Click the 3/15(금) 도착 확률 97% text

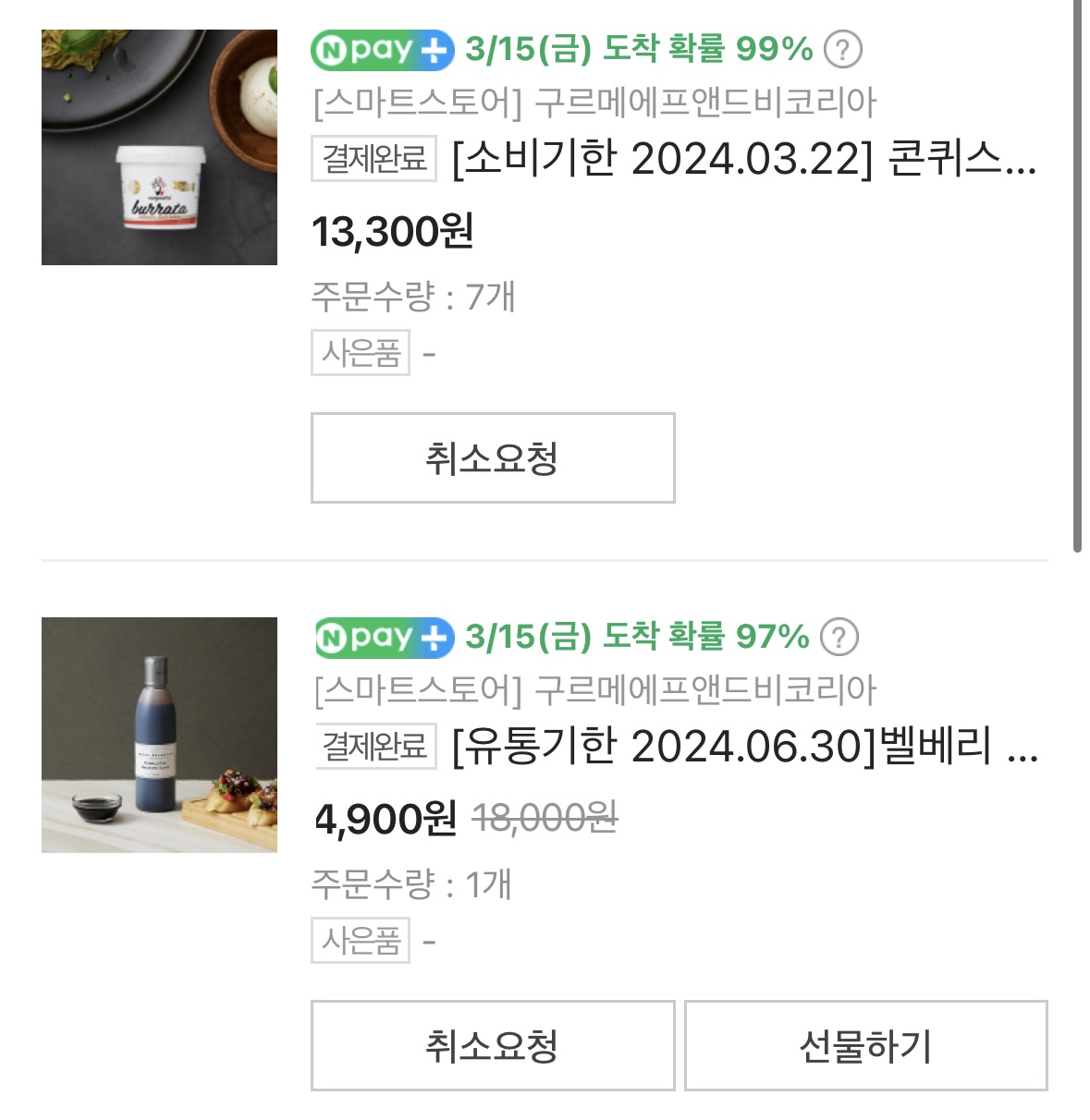coord(636,637)
